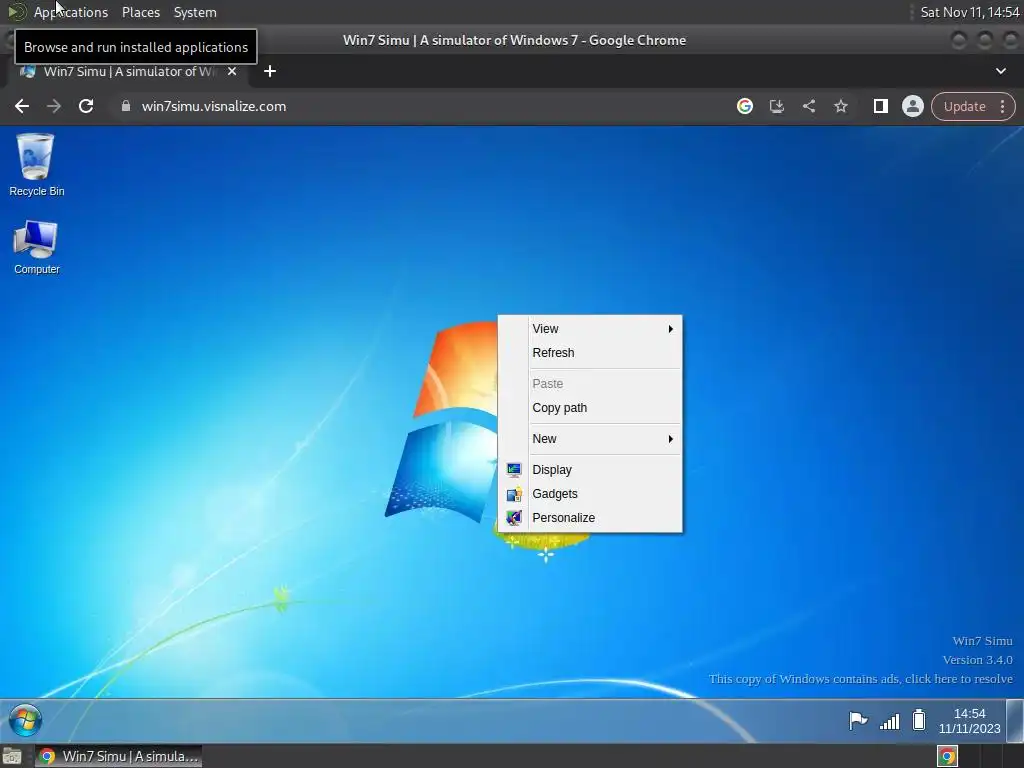Open the Windows Start orb

coord(25,720)
